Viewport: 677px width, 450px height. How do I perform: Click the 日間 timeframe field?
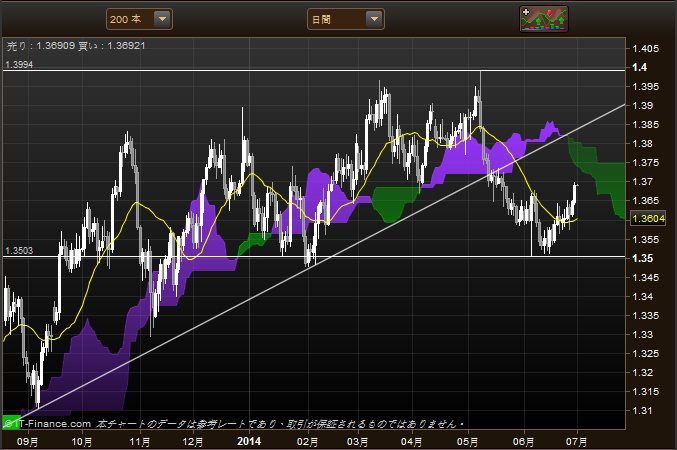click(x=345, y=19)
